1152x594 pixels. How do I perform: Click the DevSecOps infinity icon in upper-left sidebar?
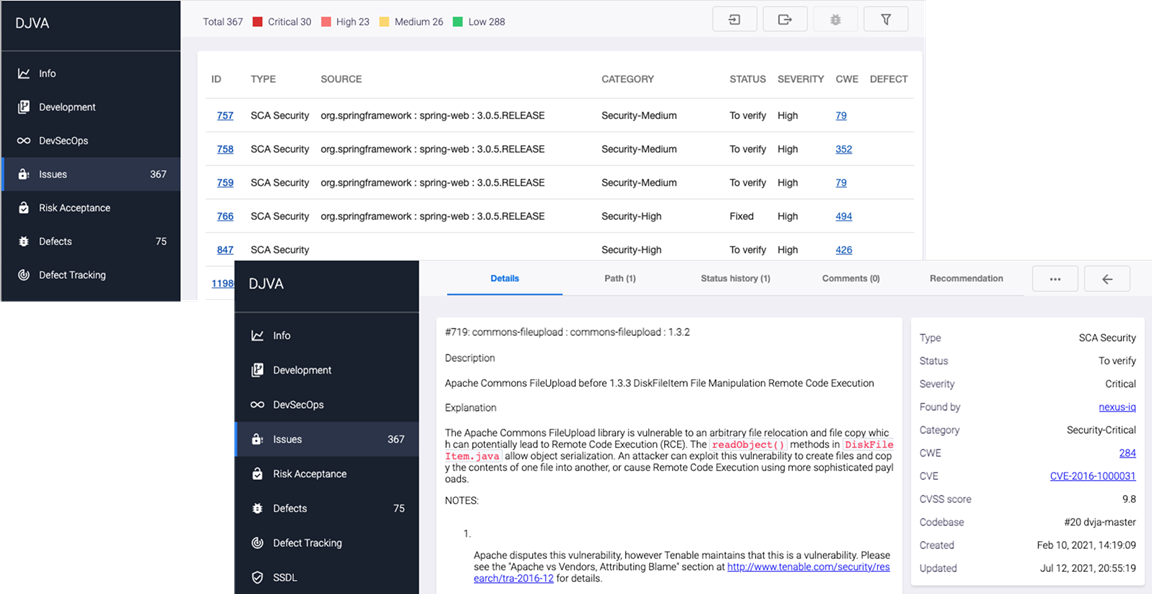pos(24,141)
